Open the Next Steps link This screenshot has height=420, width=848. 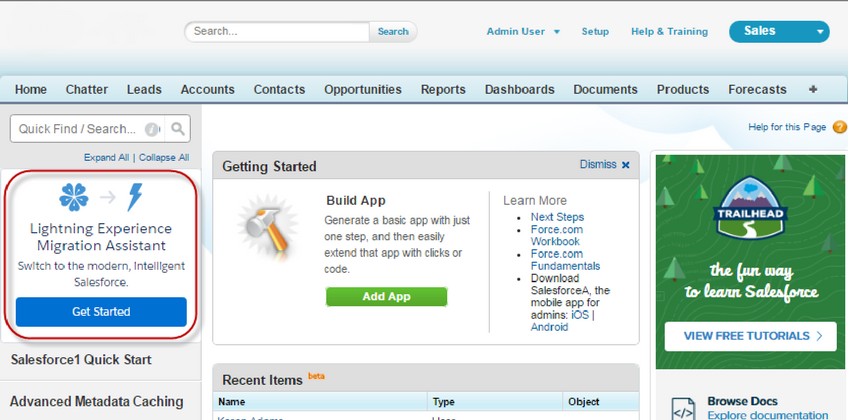click(x=557, y=217)
